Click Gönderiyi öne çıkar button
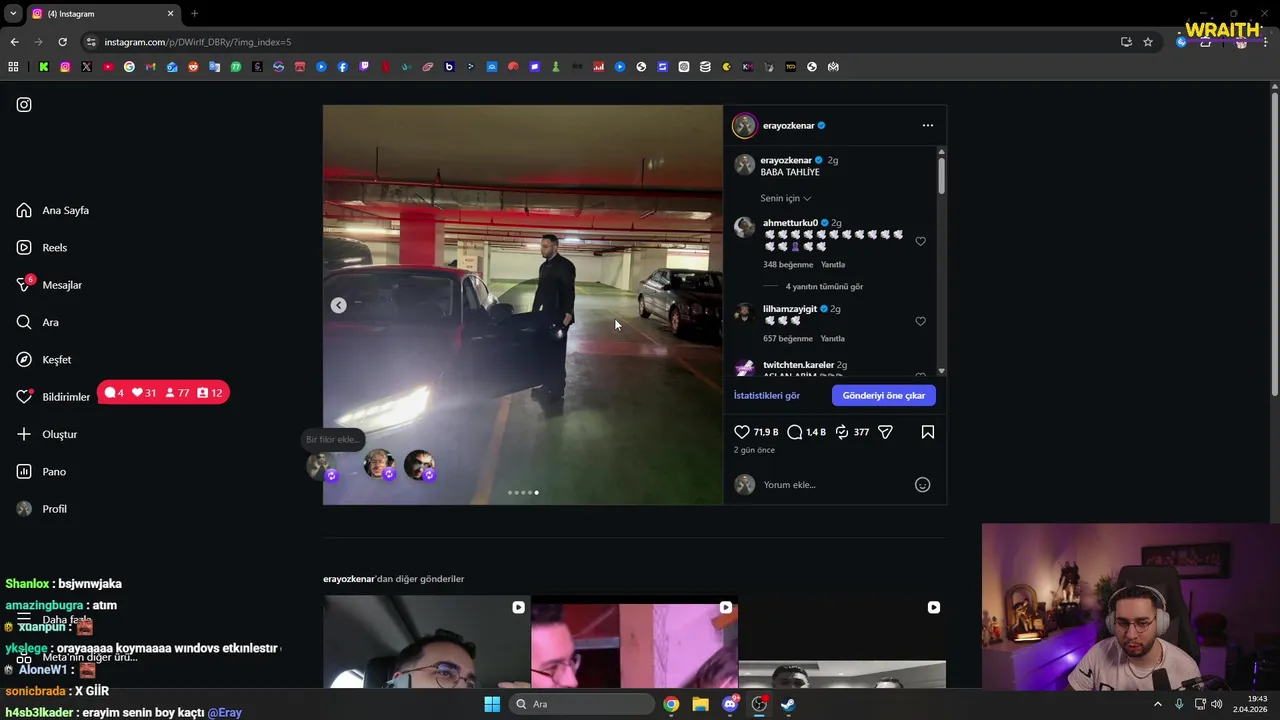1280x720 pixels. click(x=884, y=395)
